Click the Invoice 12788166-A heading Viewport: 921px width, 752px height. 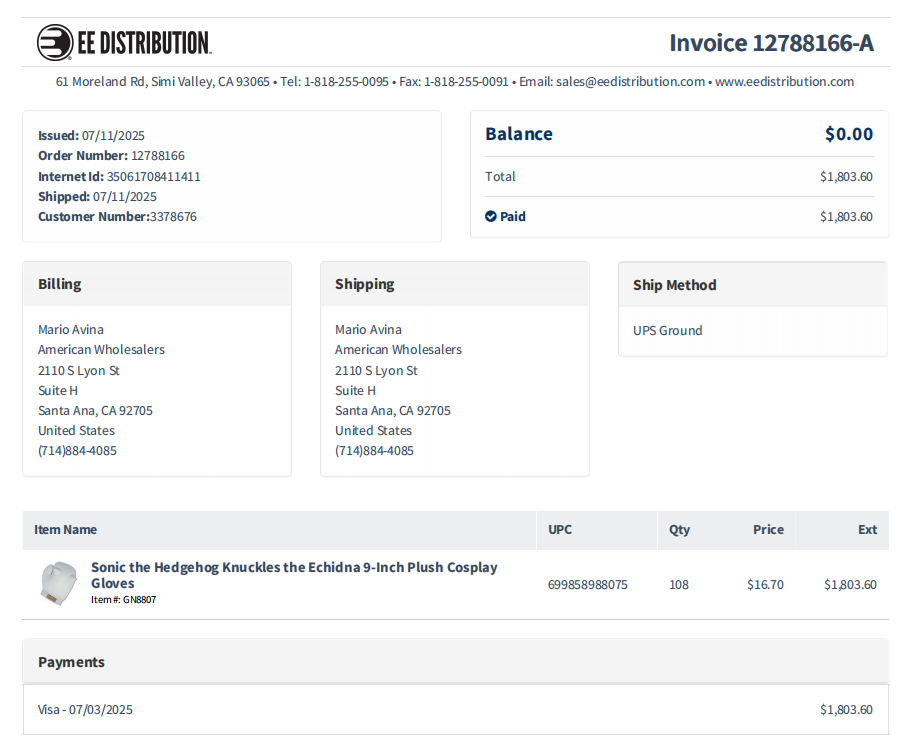click(771, 43)
